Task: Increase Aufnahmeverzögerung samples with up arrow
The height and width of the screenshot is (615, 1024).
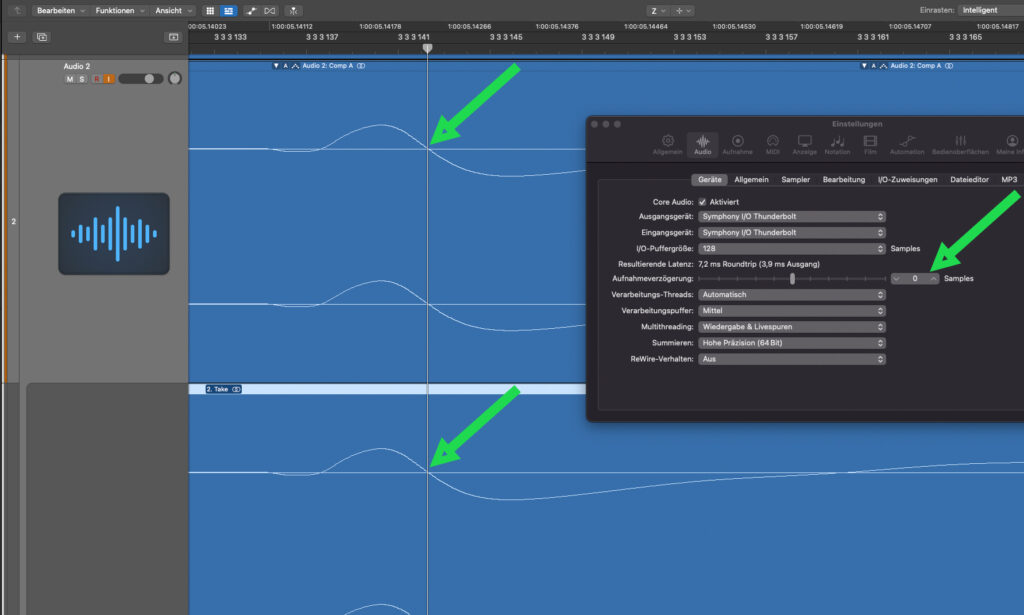Action: (934, 279)
